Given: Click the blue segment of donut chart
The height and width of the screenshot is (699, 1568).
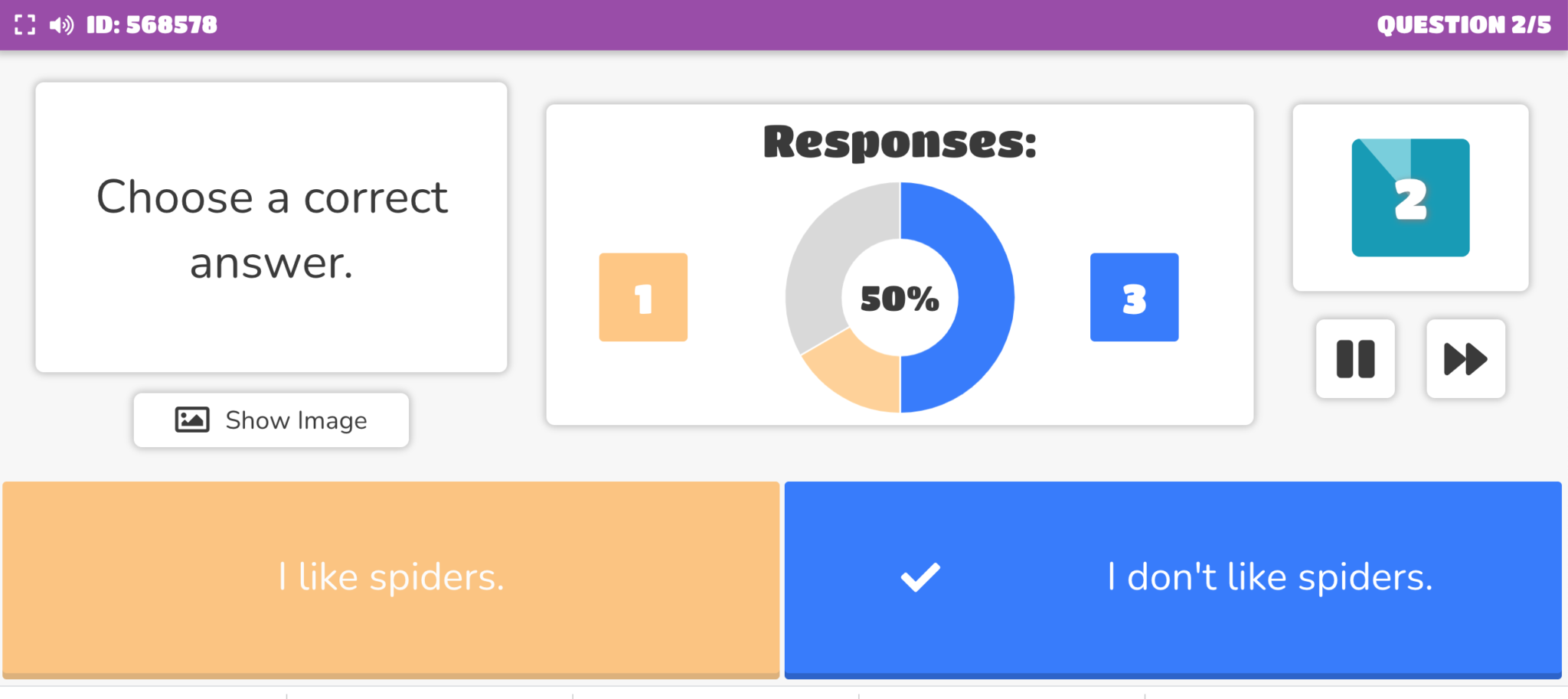Looking at the screenshot, I should [984, 297].
